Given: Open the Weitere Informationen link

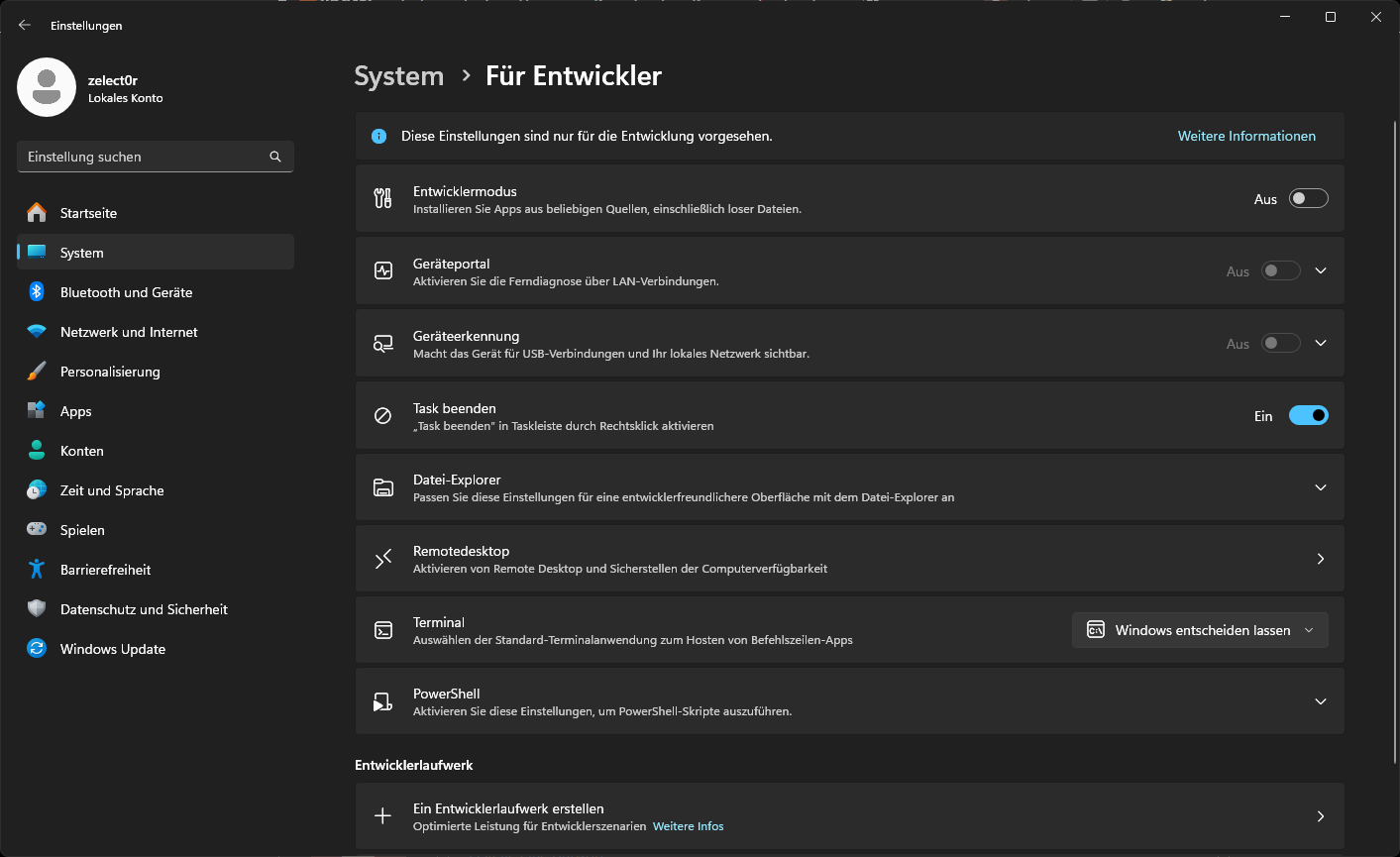Looking at the screenshot, I should click(1246, 137).
